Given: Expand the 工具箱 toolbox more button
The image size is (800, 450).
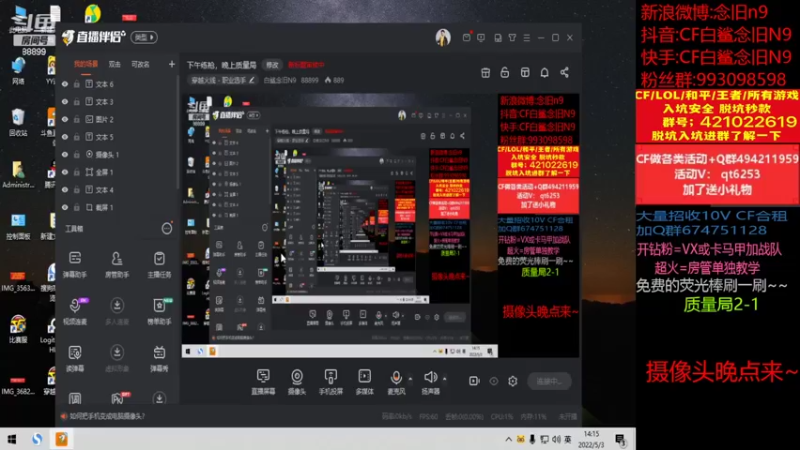Looking at the screenshot, I should tap(167, 229).
